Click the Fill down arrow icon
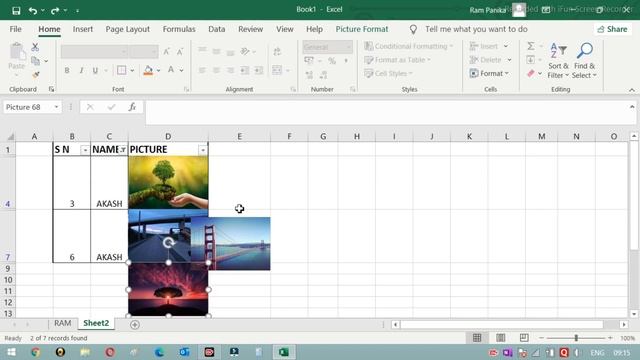This screenshot has width=640, height=360. 531,60
